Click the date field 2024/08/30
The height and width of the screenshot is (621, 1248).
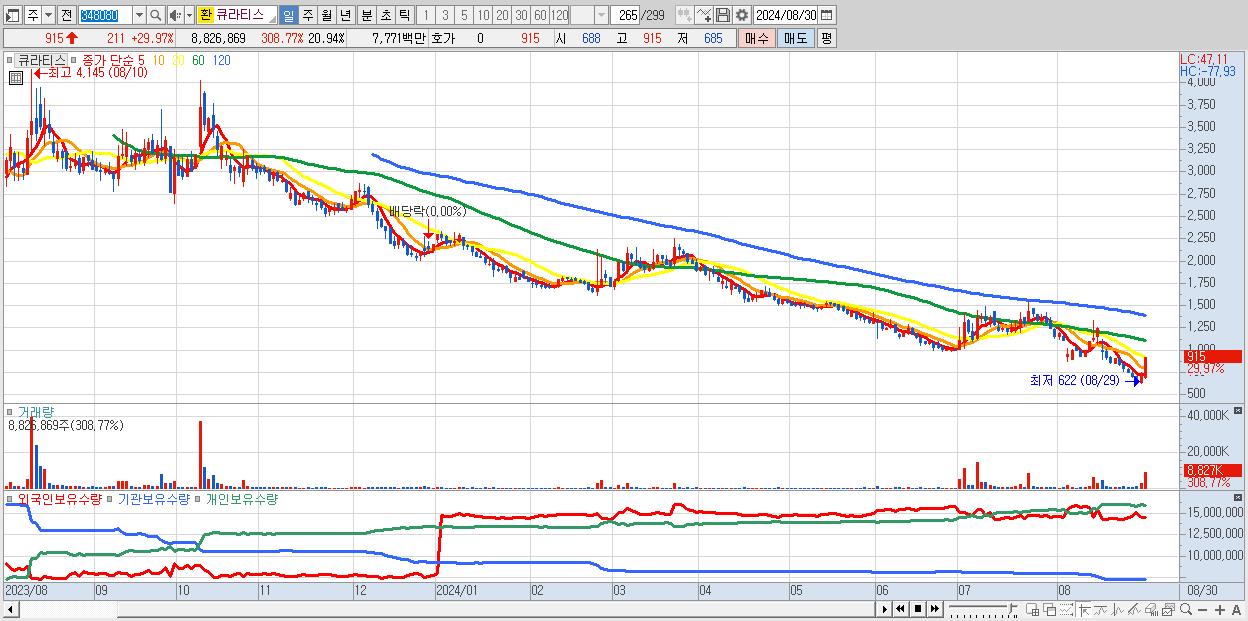[786, 16]
